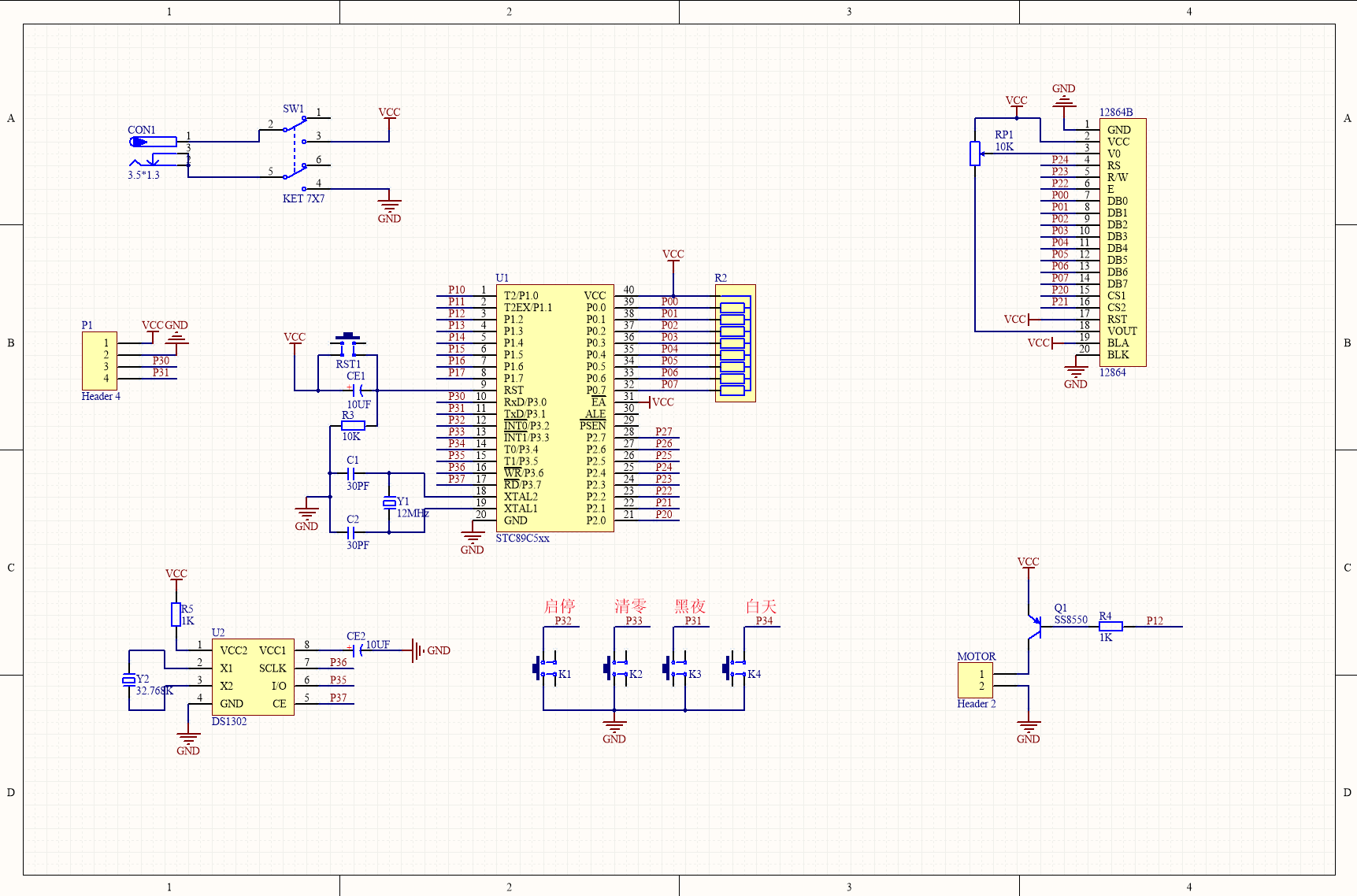
Task: Click the DS1302 clock chip U2
Action: coord(253,677)
